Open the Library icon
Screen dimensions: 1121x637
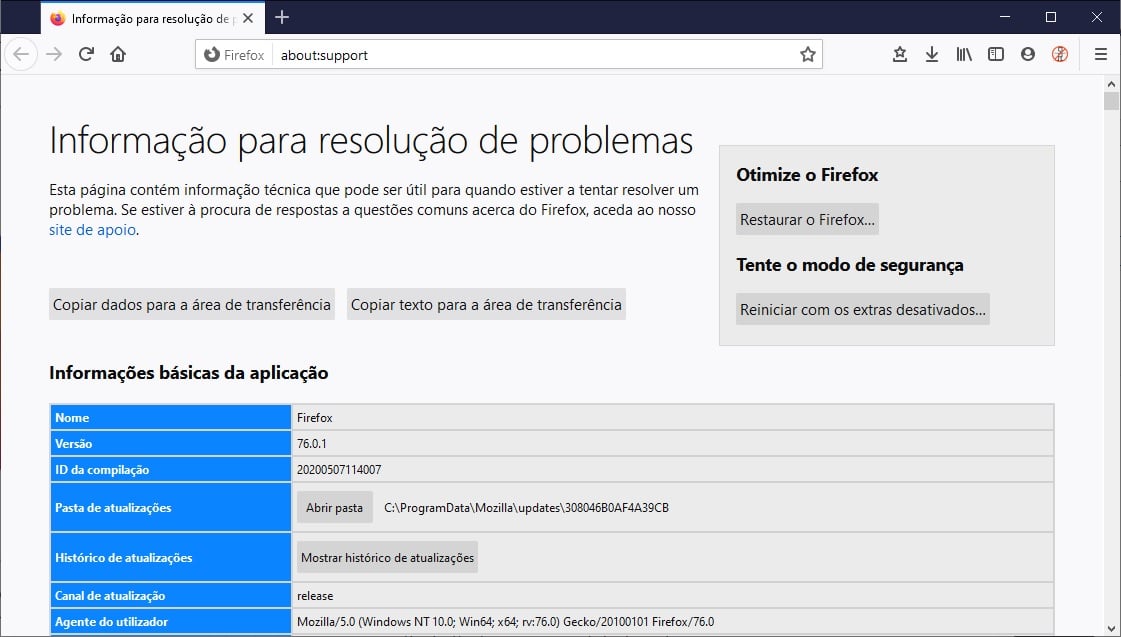coord(964,54)
